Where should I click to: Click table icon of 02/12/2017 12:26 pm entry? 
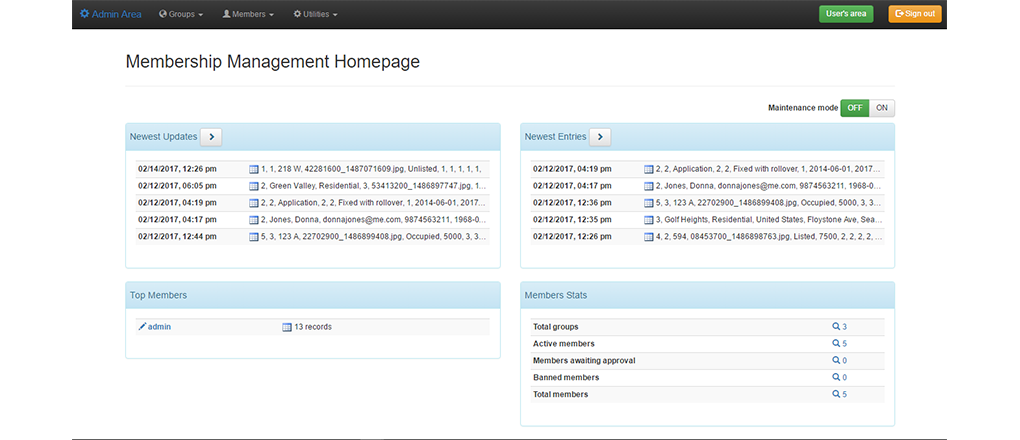coord(649,237)
